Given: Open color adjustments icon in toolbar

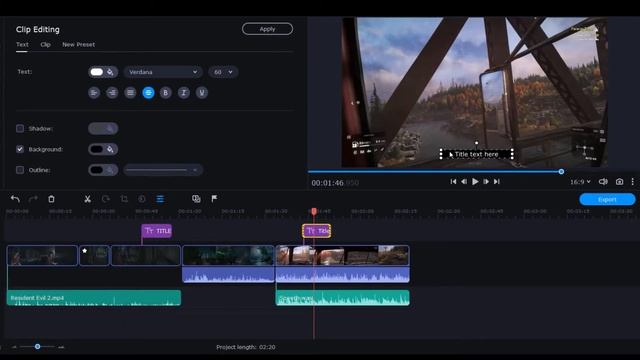Looking at the screenshot, I should (x=142, y=199).
